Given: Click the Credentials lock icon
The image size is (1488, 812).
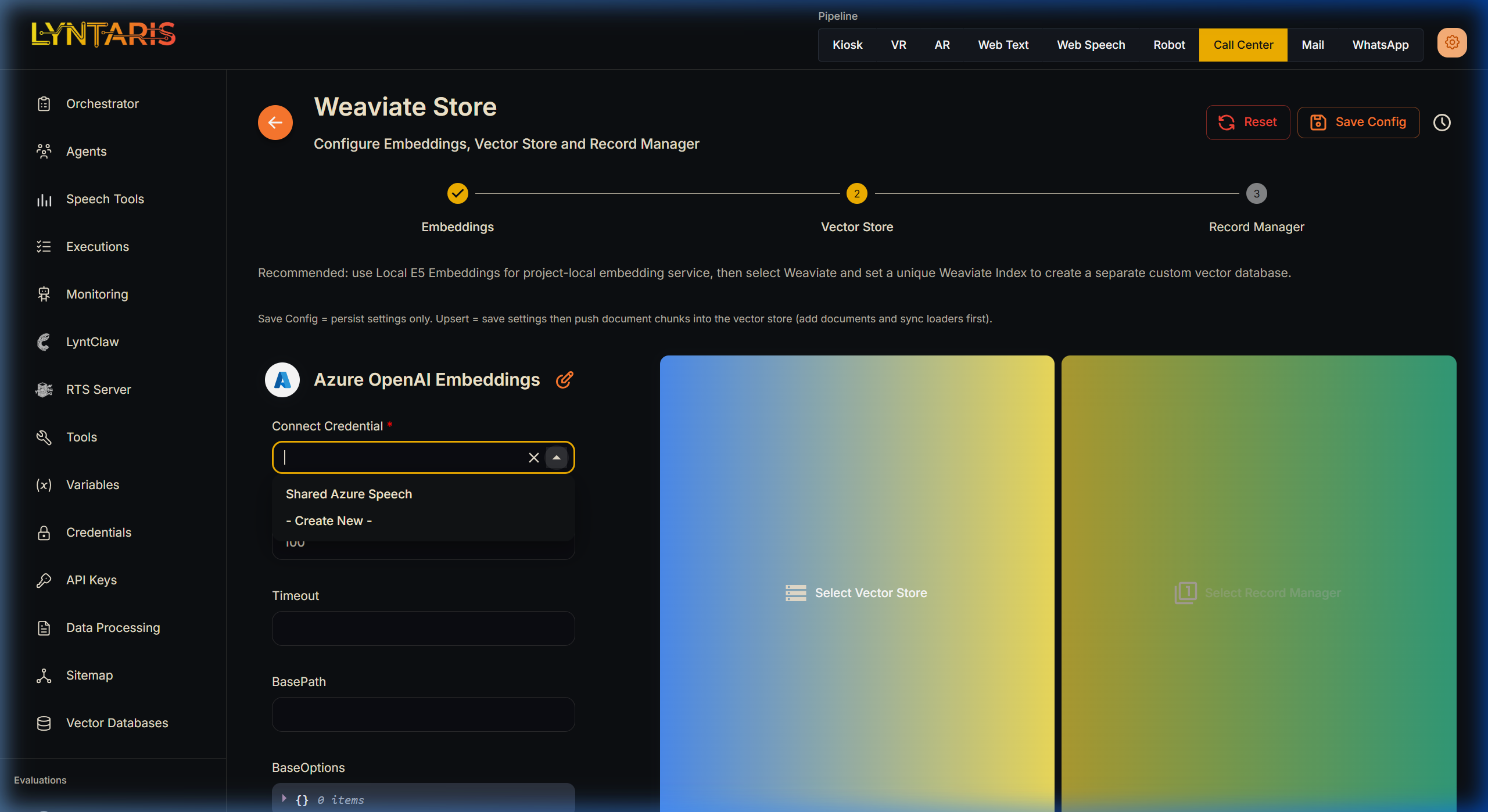Looking at the screenshot, I should [x=44, y=533].
